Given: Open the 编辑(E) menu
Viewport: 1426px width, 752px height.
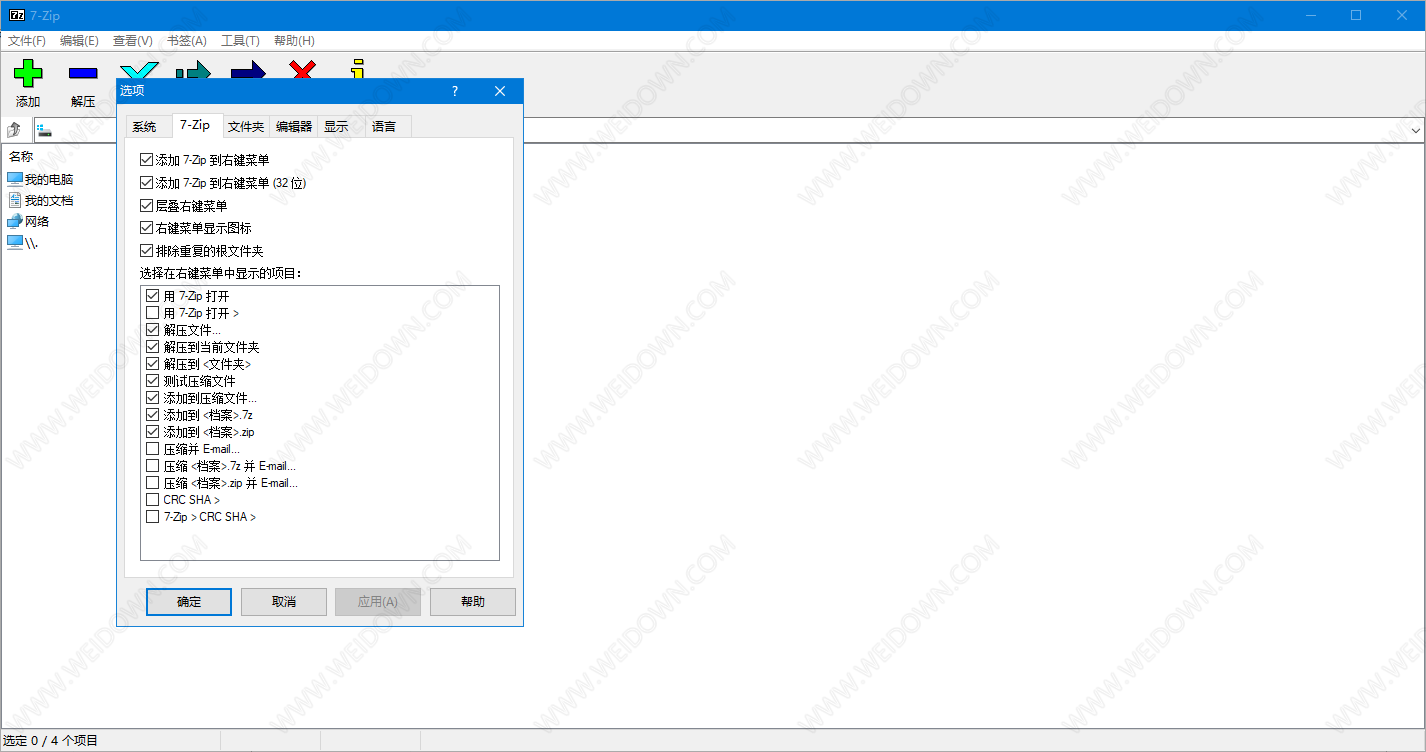Looking at the screenshot, I should coord(79,41).
